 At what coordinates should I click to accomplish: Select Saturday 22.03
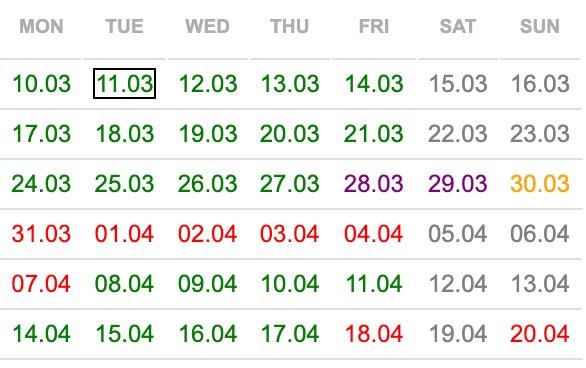458,133
